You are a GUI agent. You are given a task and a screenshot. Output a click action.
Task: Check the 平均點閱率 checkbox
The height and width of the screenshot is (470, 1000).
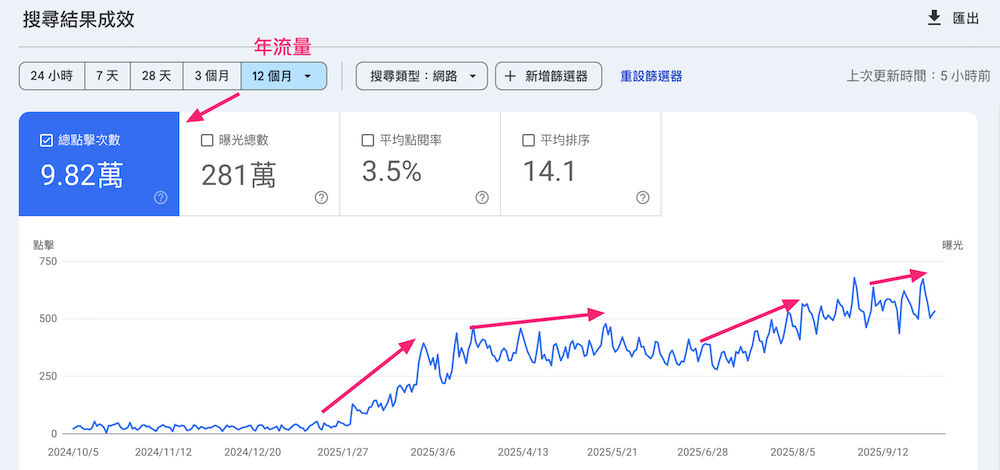coord(367,141)
